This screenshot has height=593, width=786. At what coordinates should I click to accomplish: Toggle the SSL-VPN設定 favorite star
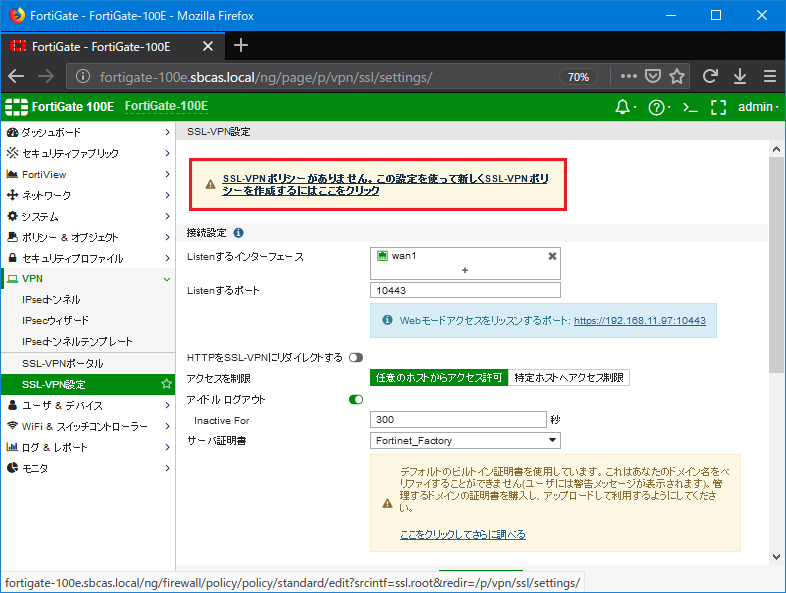point(166,384)
